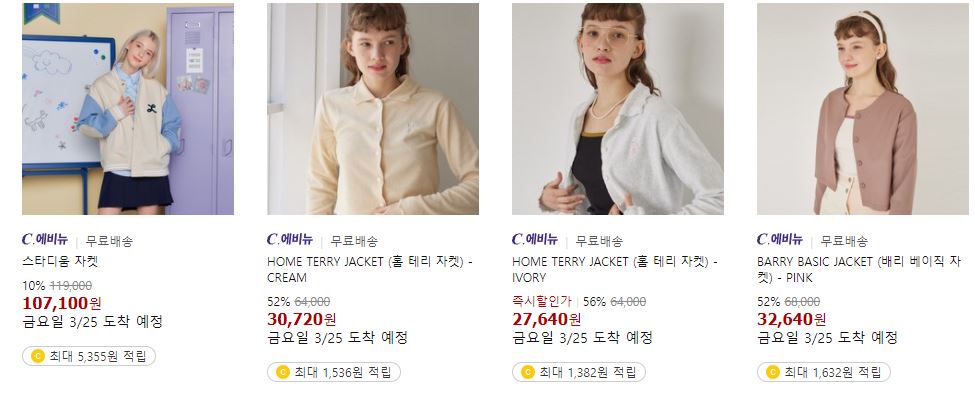The height and width of the screenshot is (416, 975).
Task: Click the C.에비뉴 logo above BARRY BASIC JACKET
Action: [780, 239]
